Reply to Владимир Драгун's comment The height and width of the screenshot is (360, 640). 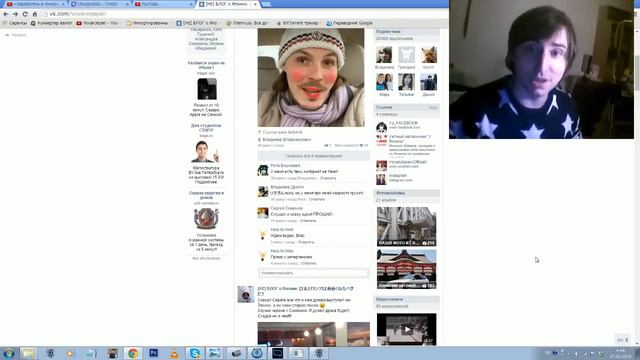click(317, 200)
